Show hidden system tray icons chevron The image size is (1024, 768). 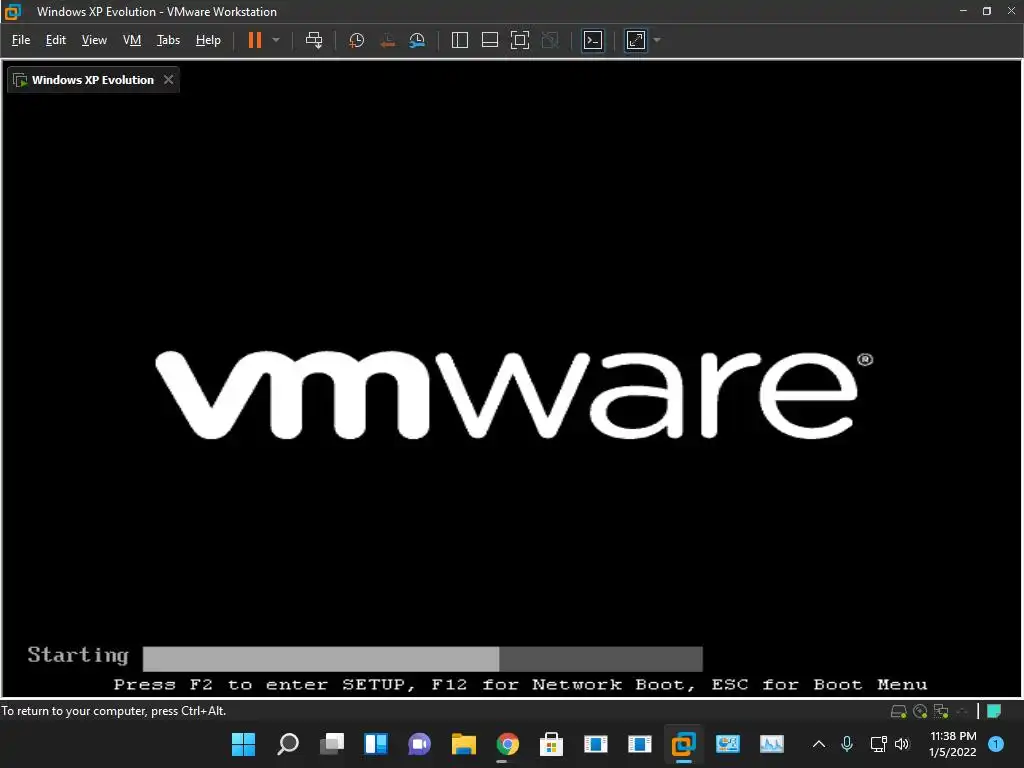(818, 744)
